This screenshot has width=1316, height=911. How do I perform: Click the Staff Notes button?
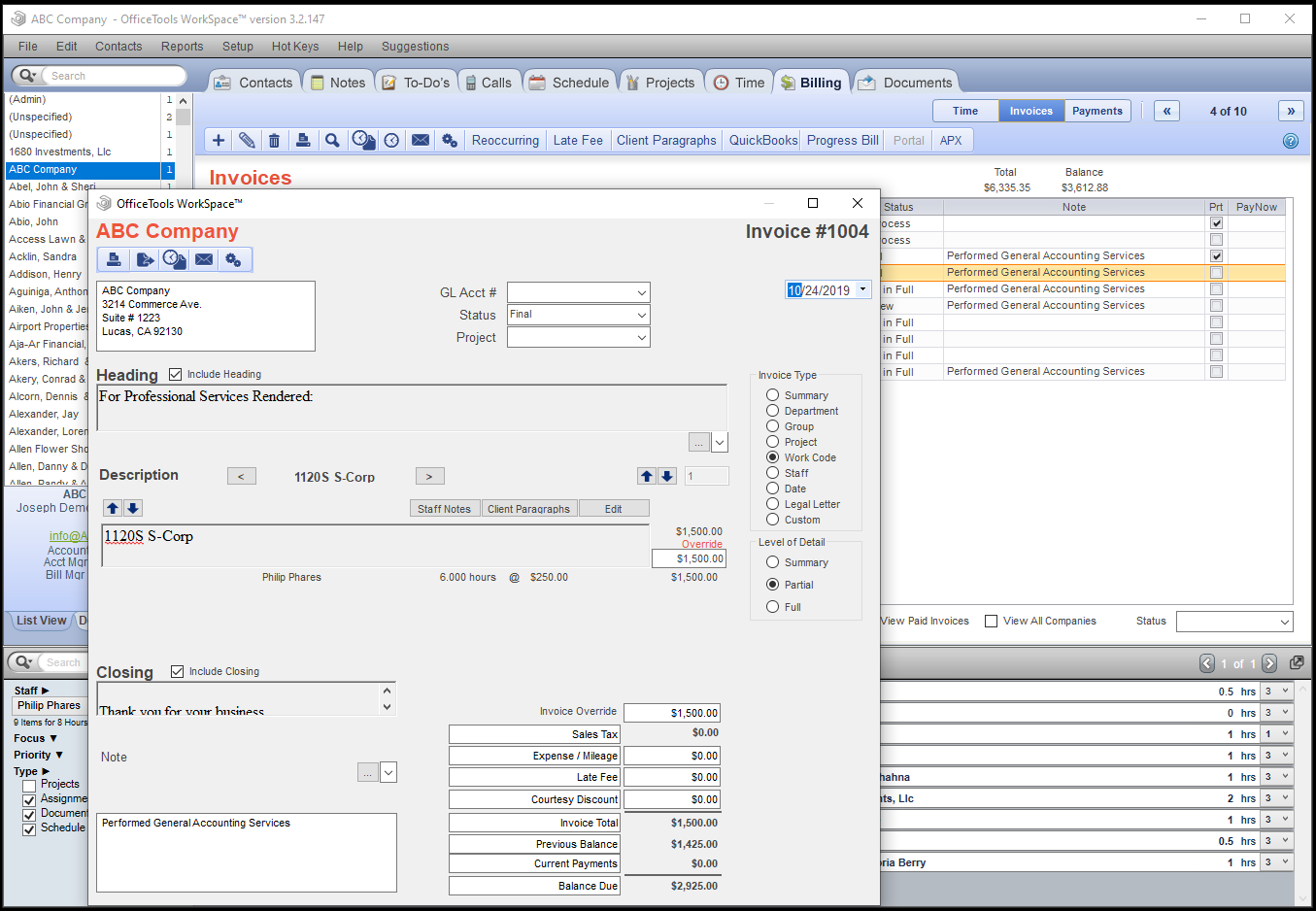click(444, 509)
